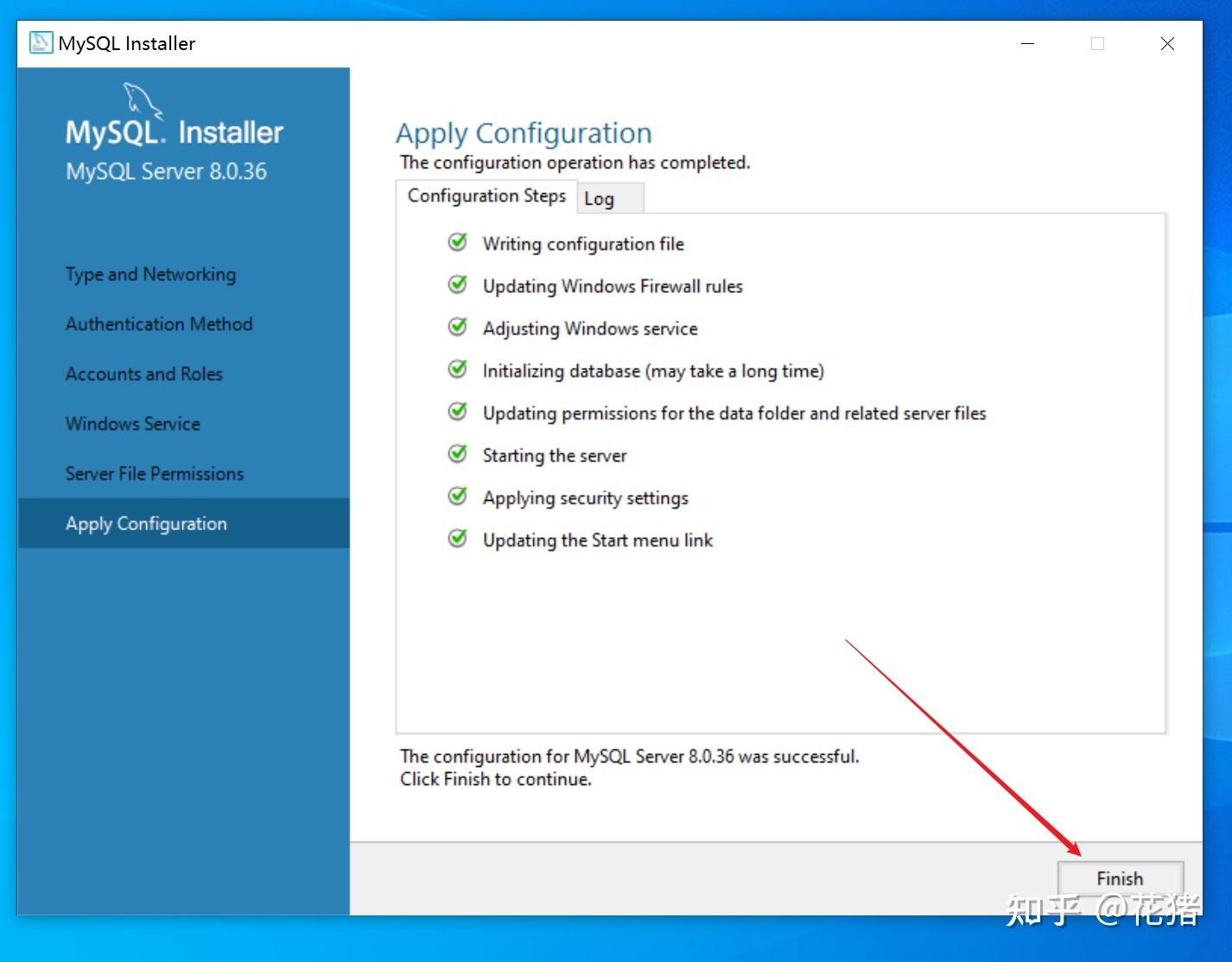Close the MySQL Installer window
Image resolution: width=1232 pixels, height=962 pixels.
pyautogui.click(x=1167, y=43)
